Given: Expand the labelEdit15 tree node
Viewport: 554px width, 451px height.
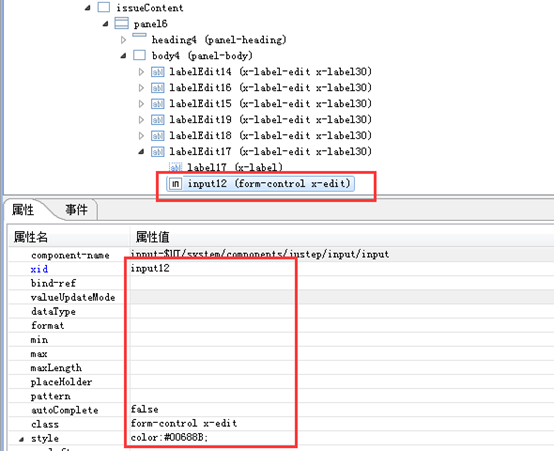Looking at the screenshot, I should pyautogui.click(x=141, y=104).
